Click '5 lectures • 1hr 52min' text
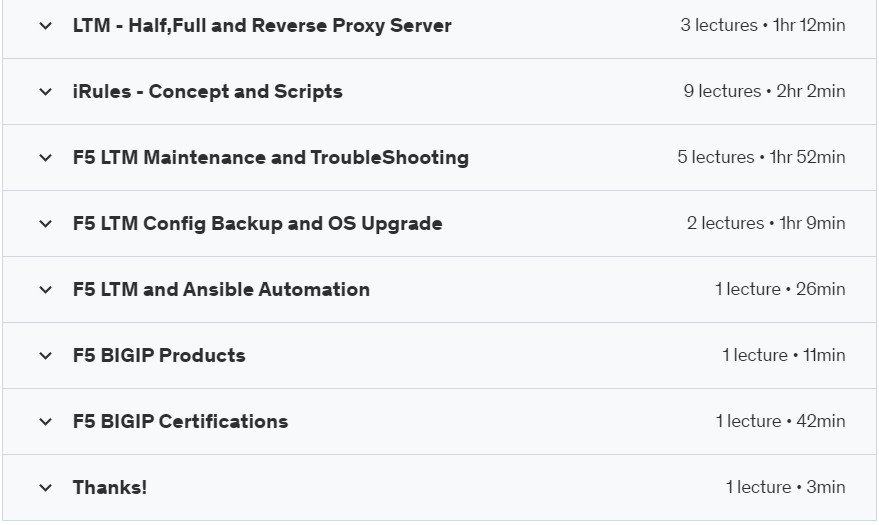The height and width of the screenshot is (525, 879). (761, 157)
